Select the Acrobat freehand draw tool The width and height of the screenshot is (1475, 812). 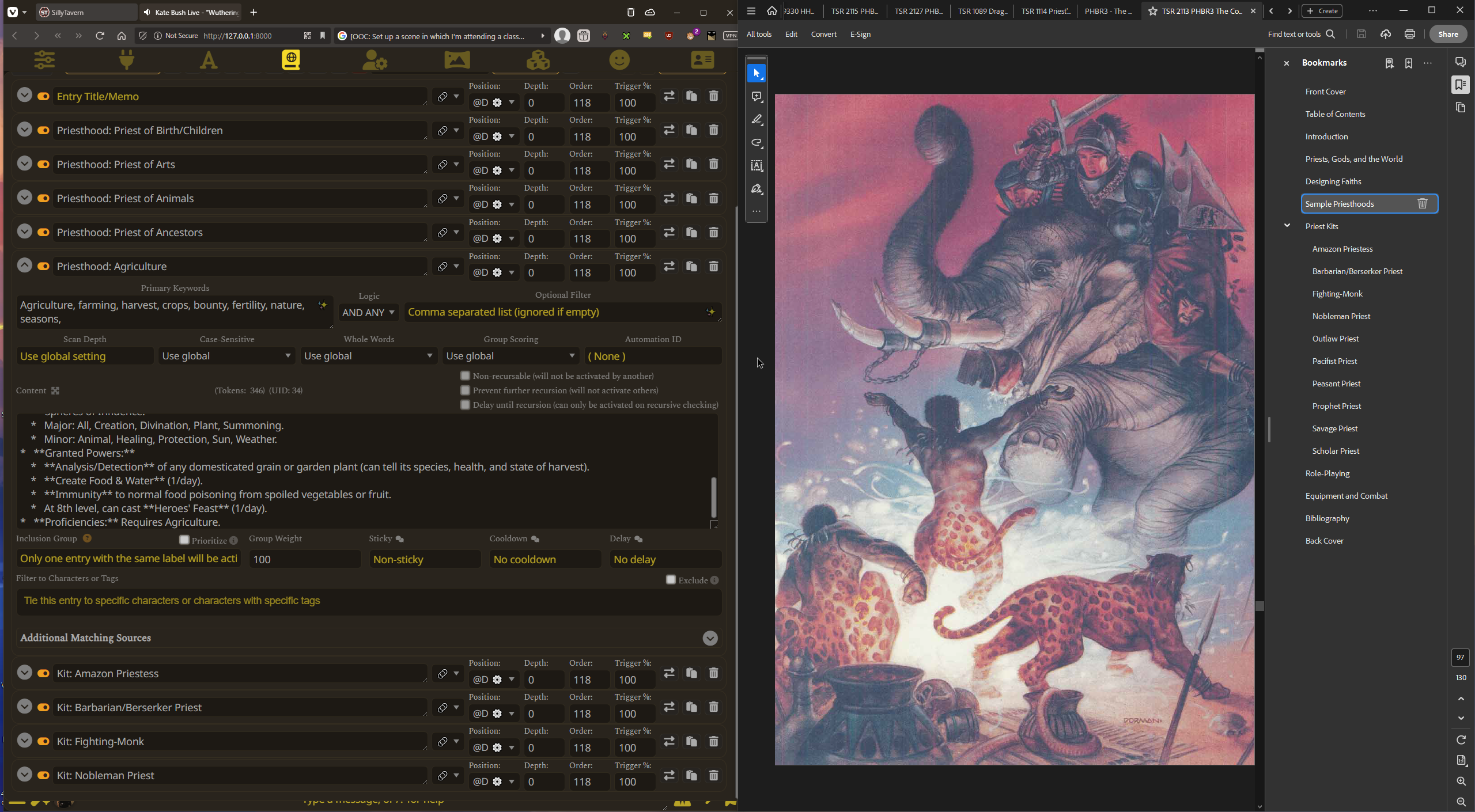[757, 143]
